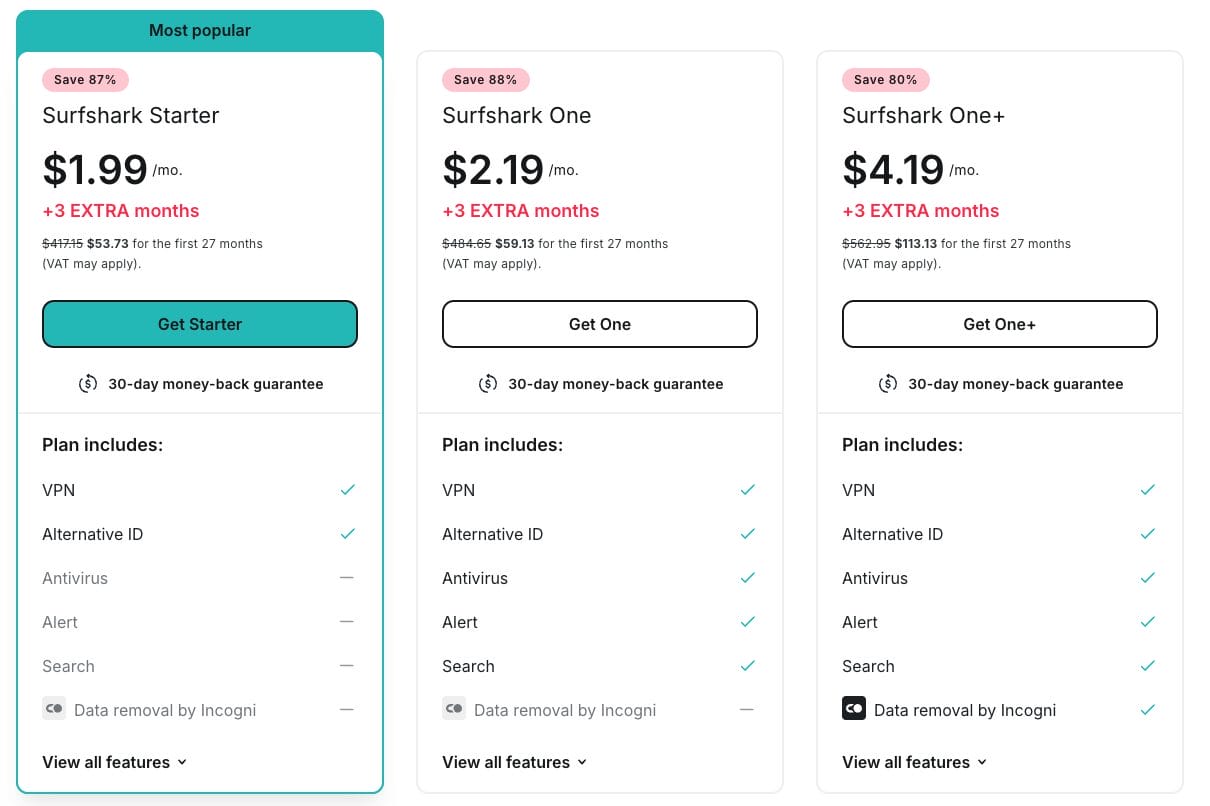
Task: Click the Most popular header tab
Action: tap(200, 30)
